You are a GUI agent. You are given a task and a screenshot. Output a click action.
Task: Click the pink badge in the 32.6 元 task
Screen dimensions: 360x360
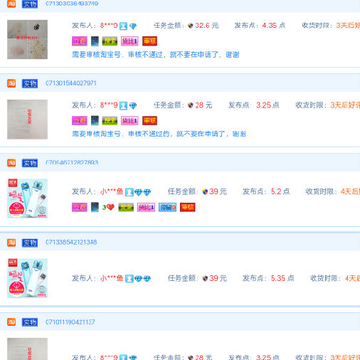click(130, 41)
